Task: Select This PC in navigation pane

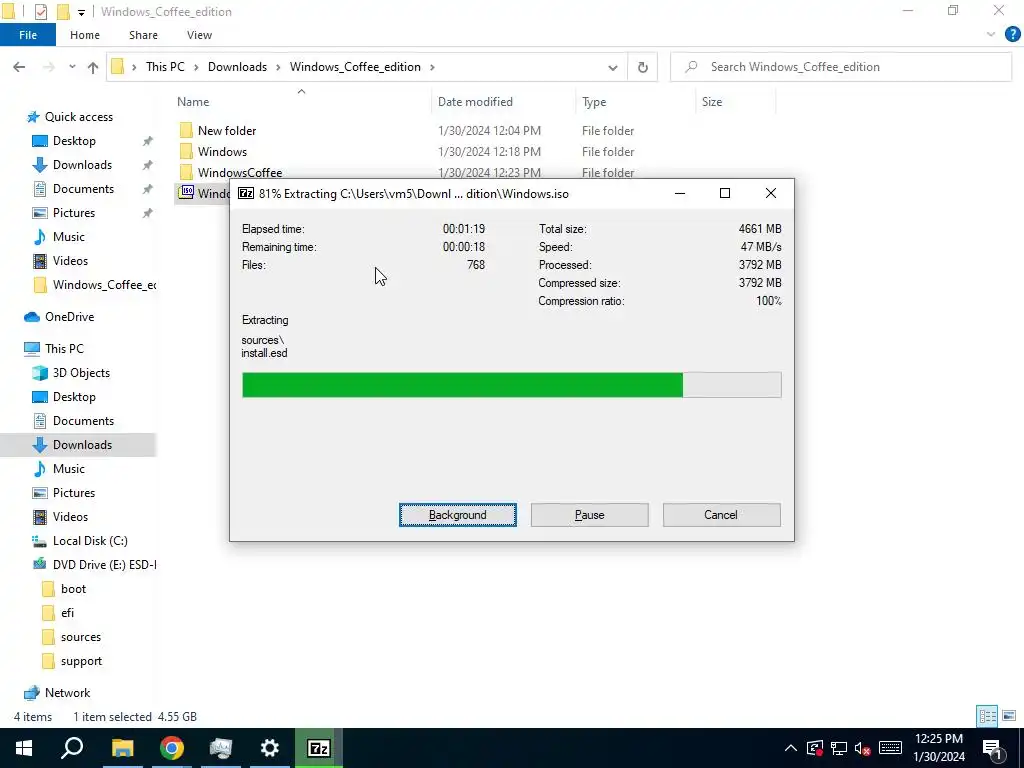Action: point(64,349)
